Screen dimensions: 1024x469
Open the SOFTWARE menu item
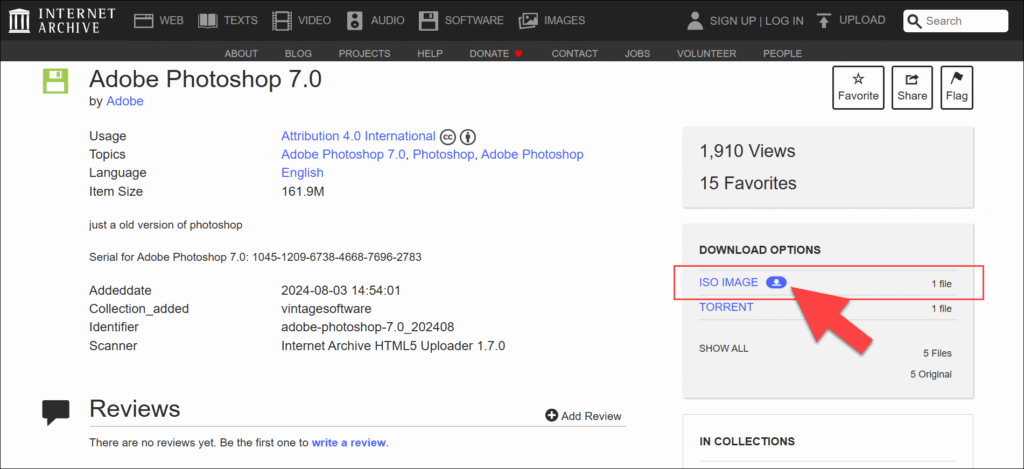tap(474, 20)
